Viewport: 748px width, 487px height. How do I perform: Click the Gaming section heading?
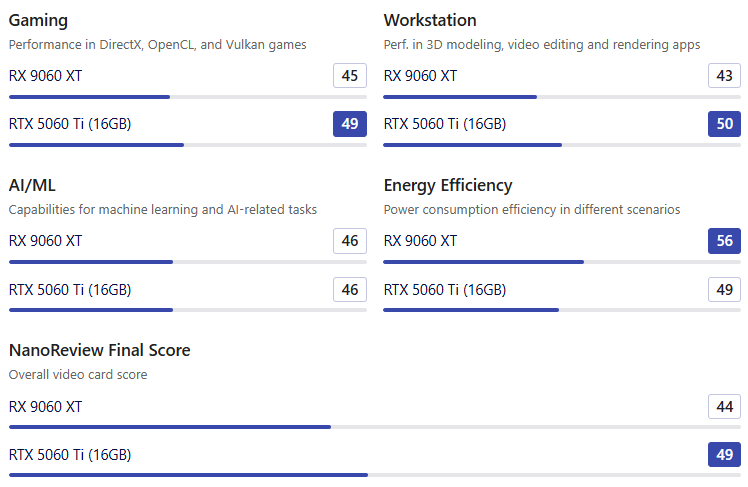38,21
